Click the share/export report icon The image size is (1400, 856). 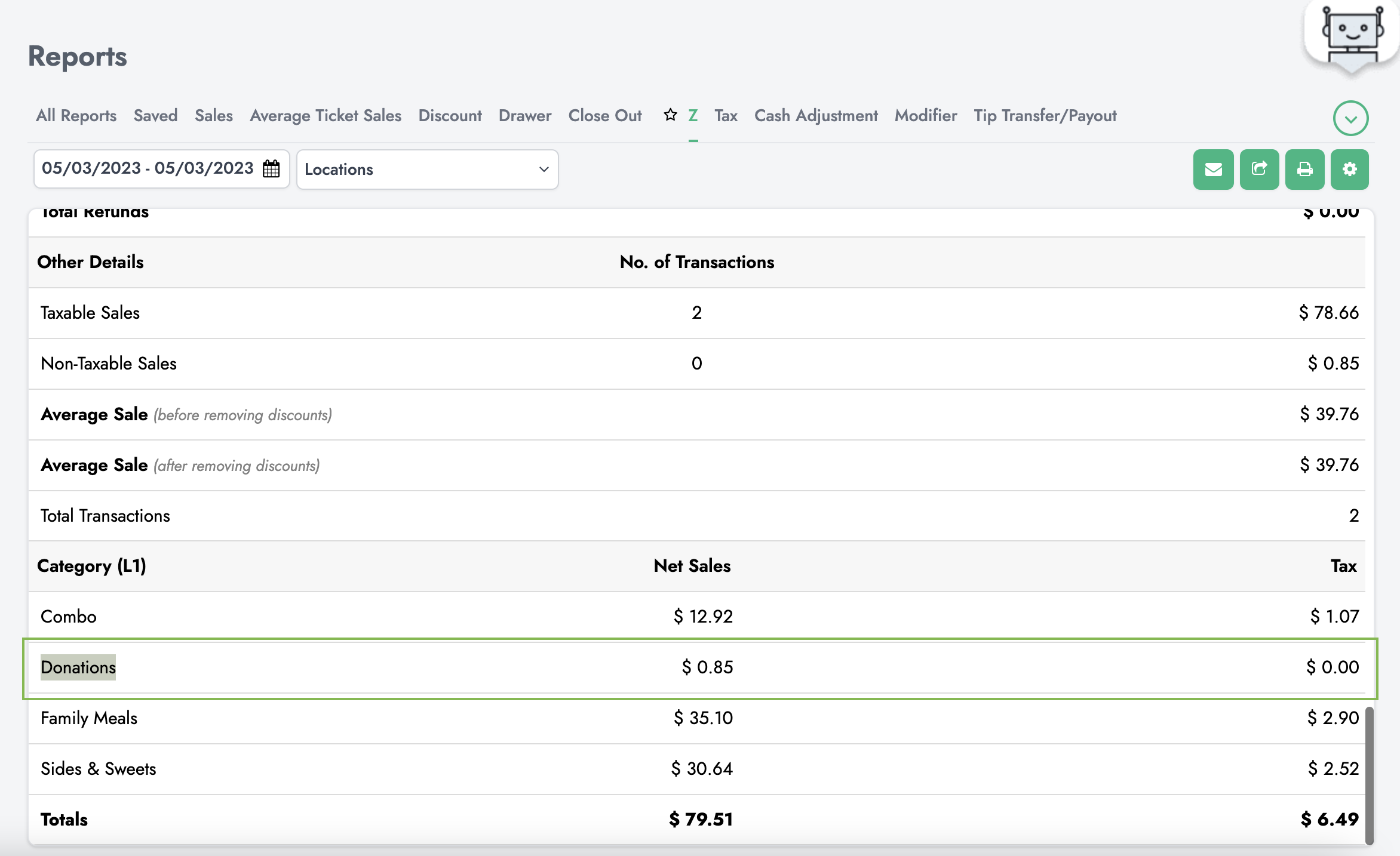[x=1259, y=169]
